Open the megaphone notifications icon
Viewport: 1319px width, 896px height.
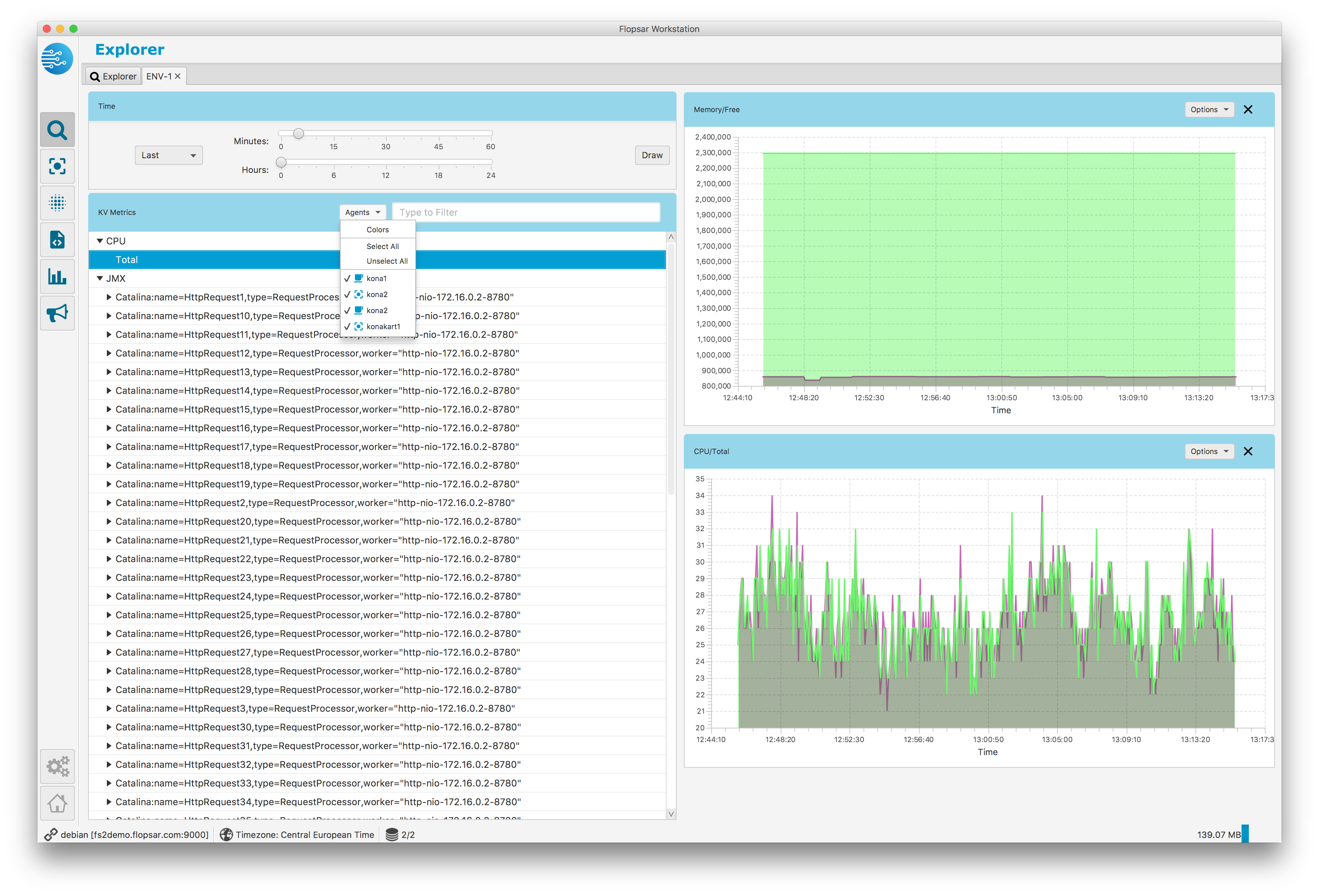tap(57, 313)
